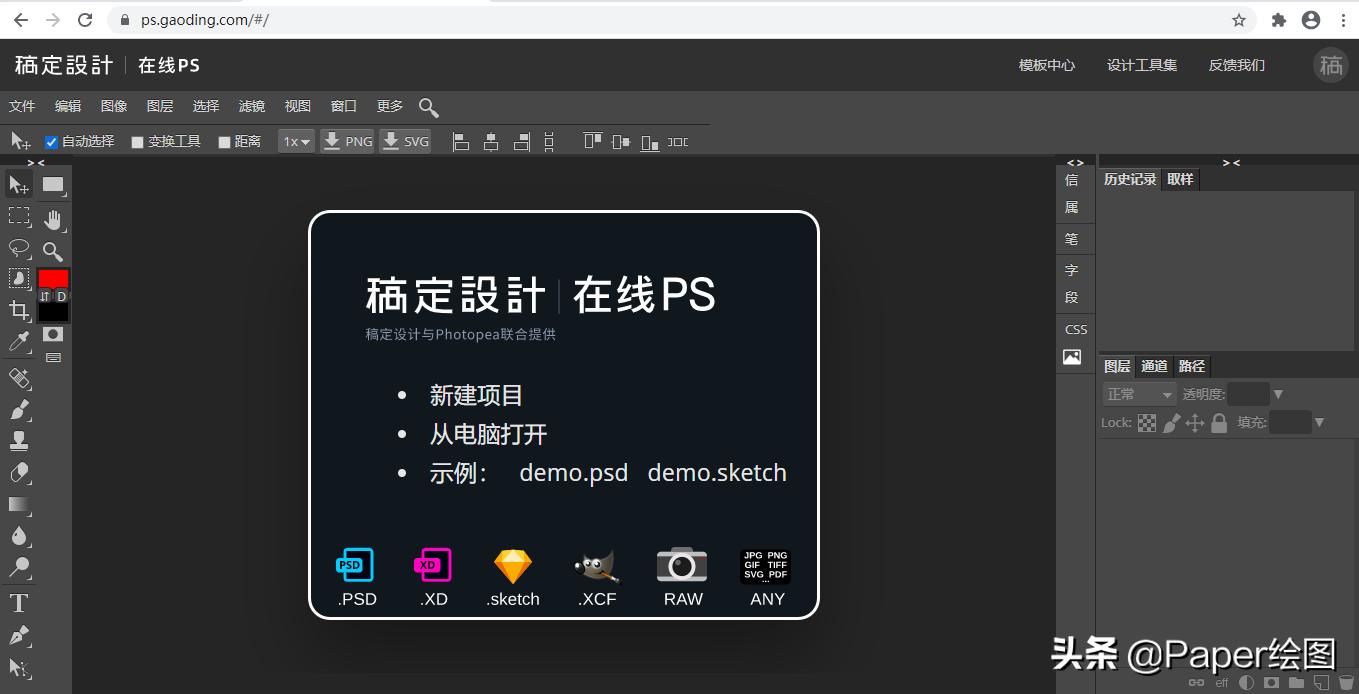1359x694 pixels.
Task: Disable the 自动选择 checkbox
Action: 51,140
